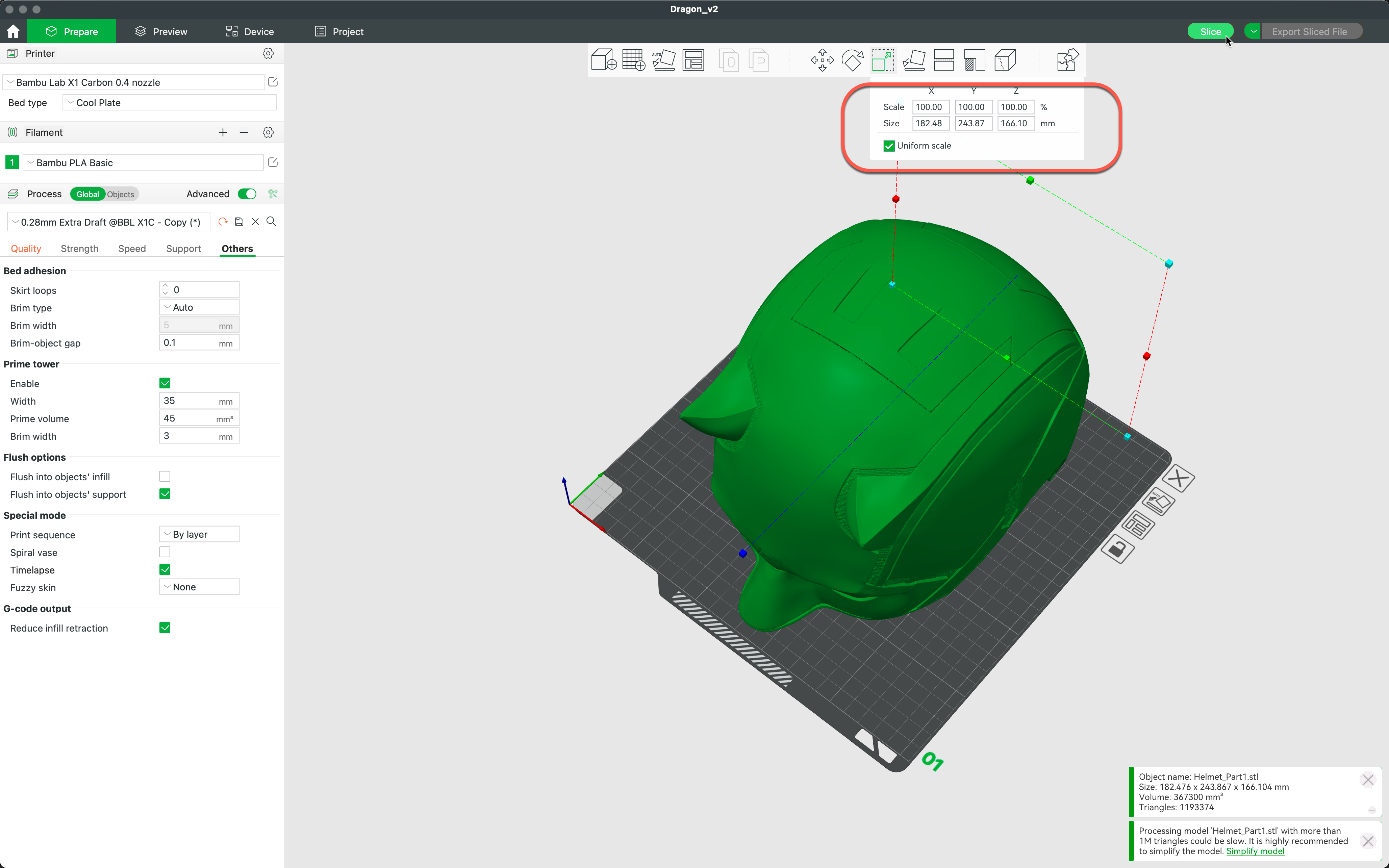Open the Brim type dropdown

199,307
